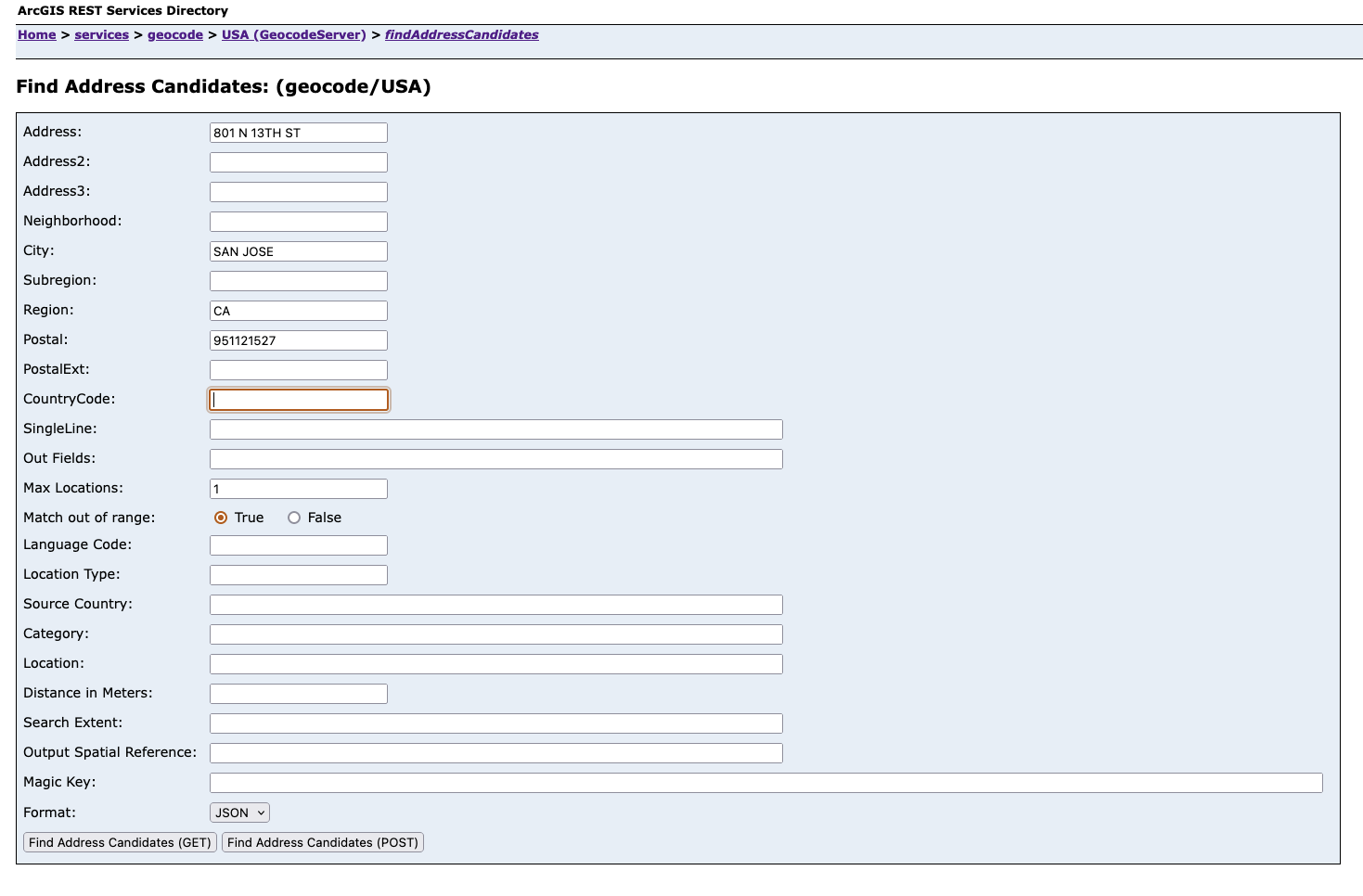Viewport: 1363px width, 896px height.
Task: Focus the Max Locations input field
Action: 298,489
